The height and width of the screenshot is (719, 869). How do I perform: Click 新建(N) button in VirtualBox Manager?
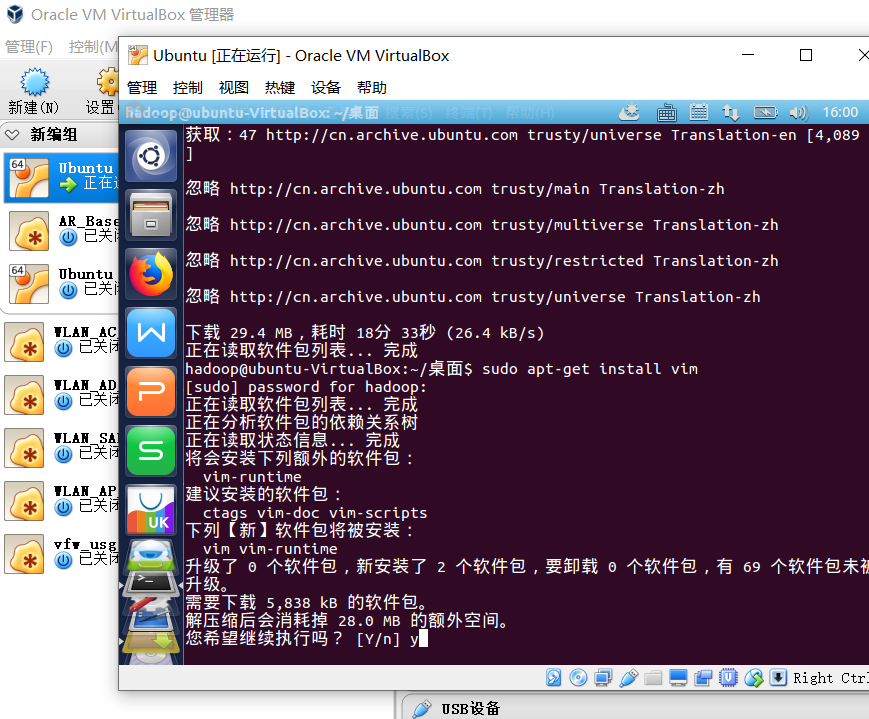tap(34, 91)
